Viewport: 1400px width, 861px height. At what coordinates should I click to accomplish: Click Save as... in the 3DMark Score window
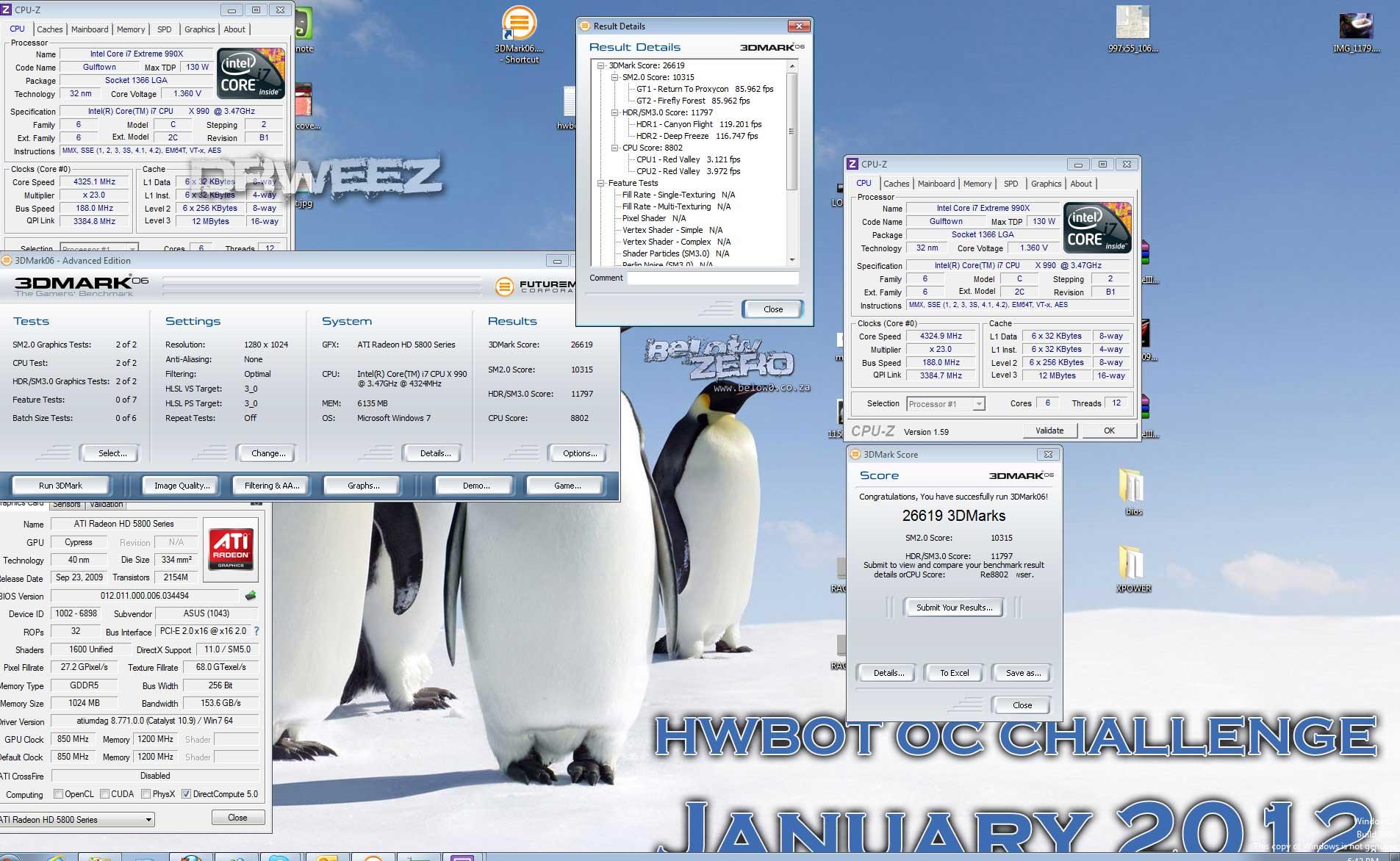pyautogui.click(x=1023, y=673)
